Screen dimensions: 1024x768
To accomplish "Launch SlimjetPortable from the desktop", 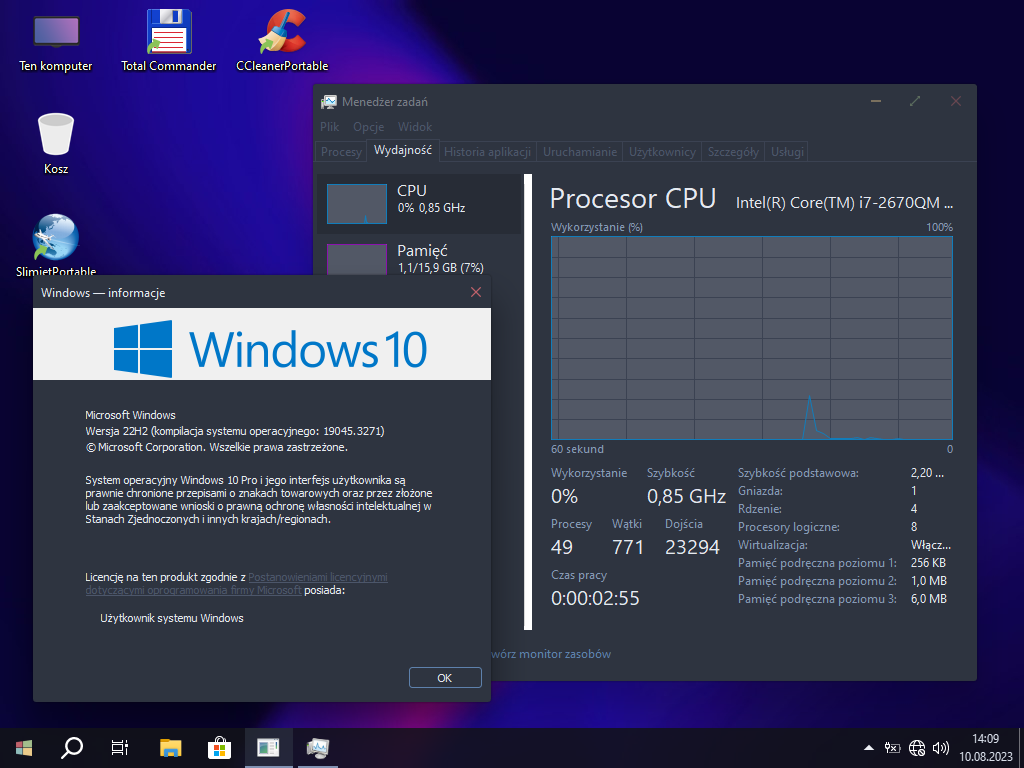I will click(56, 238).
